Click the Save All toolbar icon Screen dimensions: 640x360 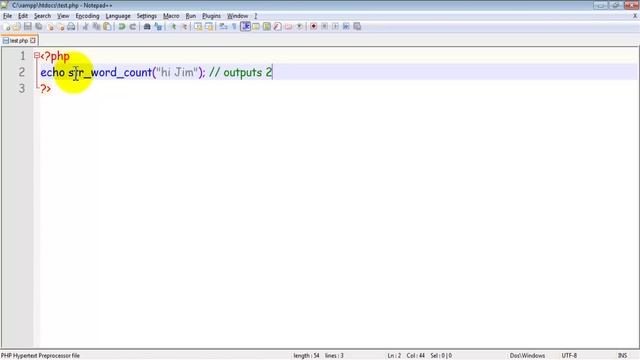pos(39,27)
